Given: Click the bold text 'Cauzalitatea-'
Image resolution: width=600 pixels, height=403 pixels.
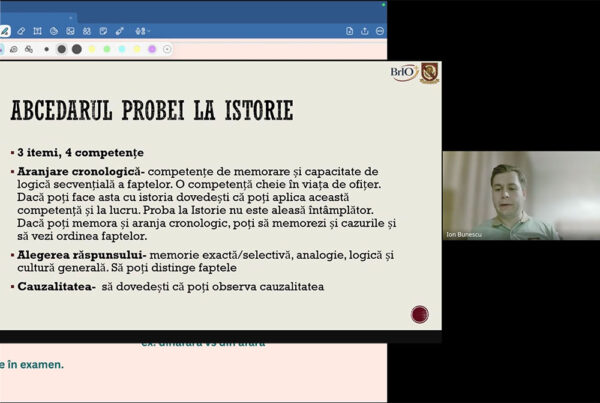Looking at the screenshot, I should [x=56, y=287].
